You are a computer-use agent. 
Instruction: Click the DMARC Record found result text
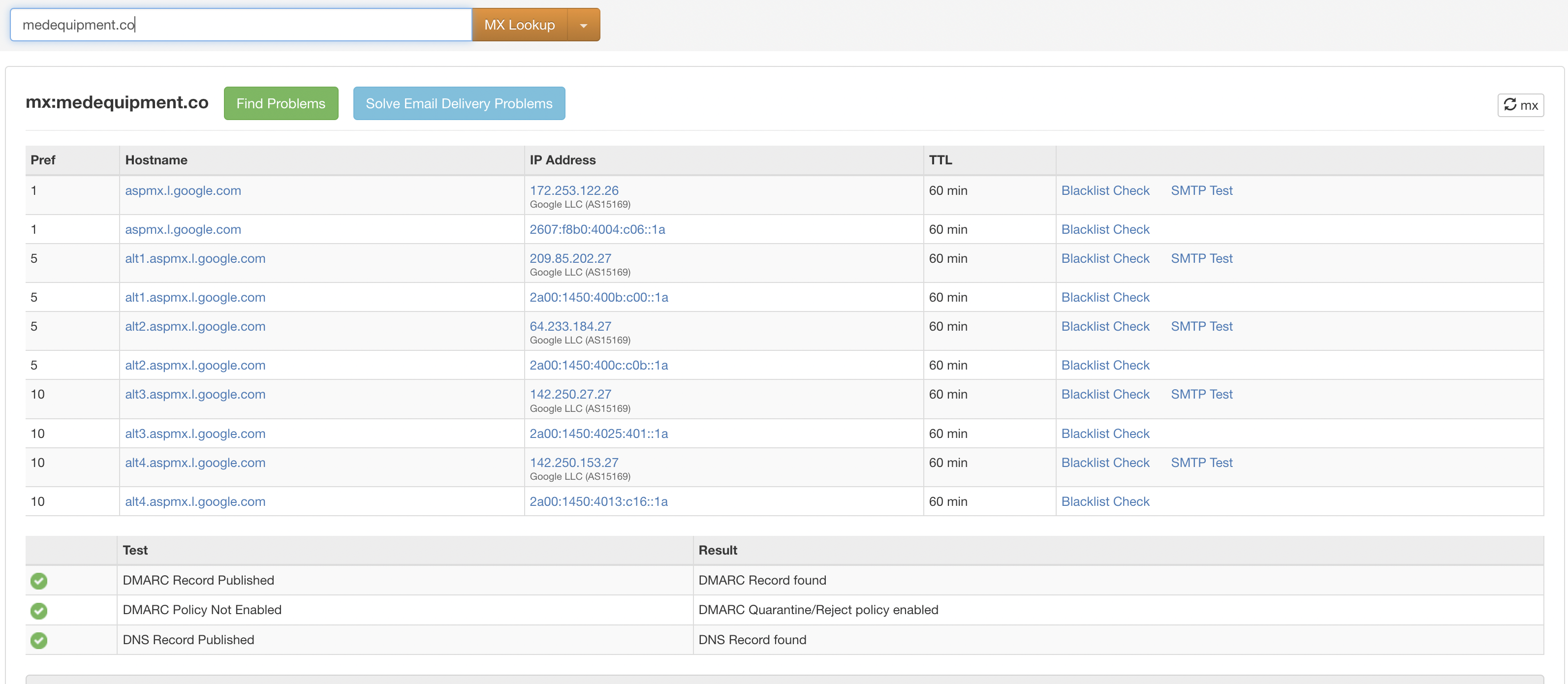[x=762, y=581]
